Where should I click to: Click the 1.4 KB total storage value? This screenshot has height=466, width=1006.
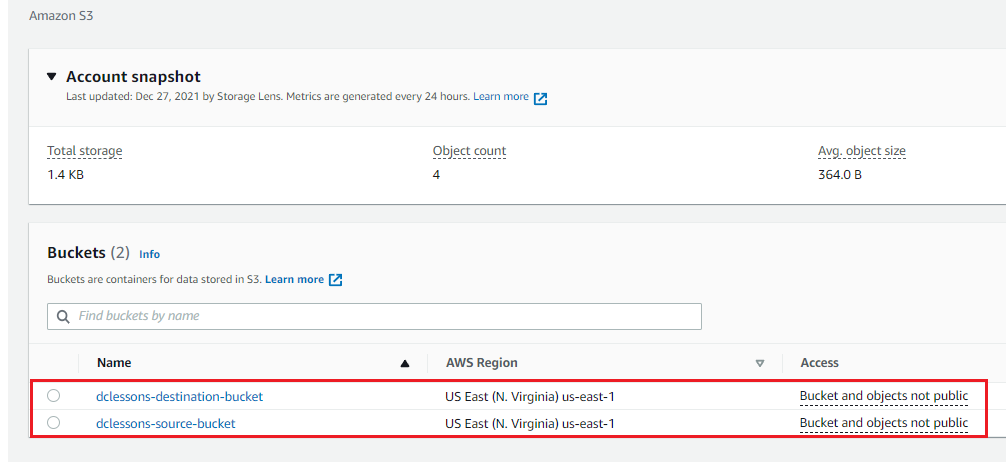(65, 175)
